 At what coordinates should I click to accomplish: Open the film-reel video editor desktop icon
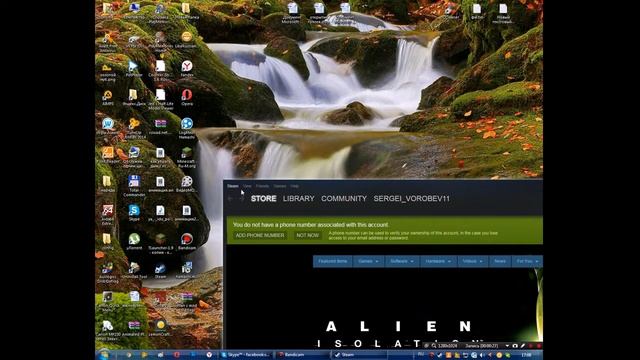point(187,184)
